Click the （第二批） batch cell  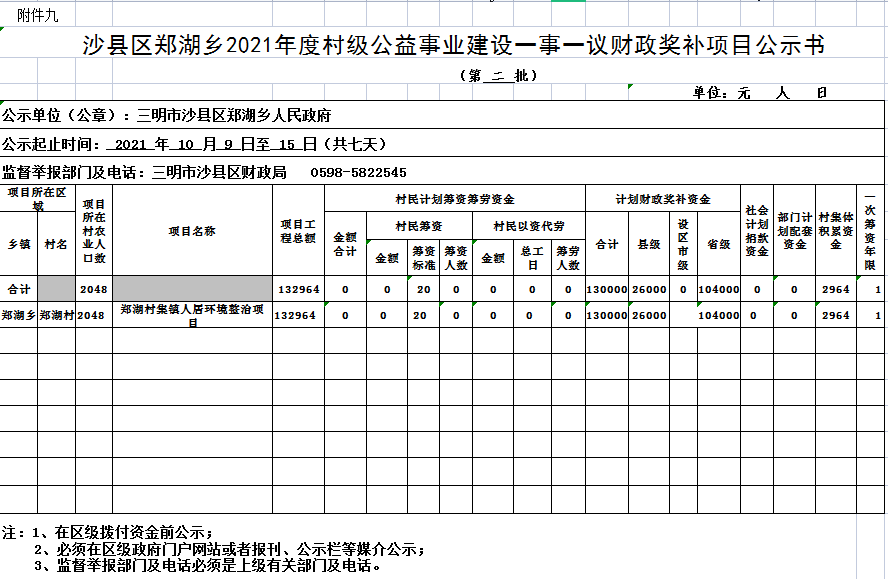click(499, 75)
